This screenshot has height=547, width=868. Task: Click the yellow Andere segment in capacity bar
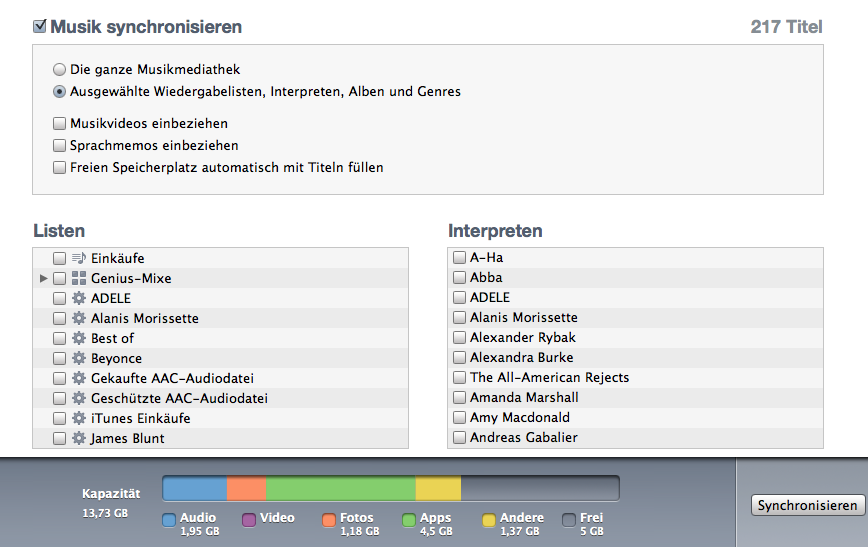(x=438, y=488)
